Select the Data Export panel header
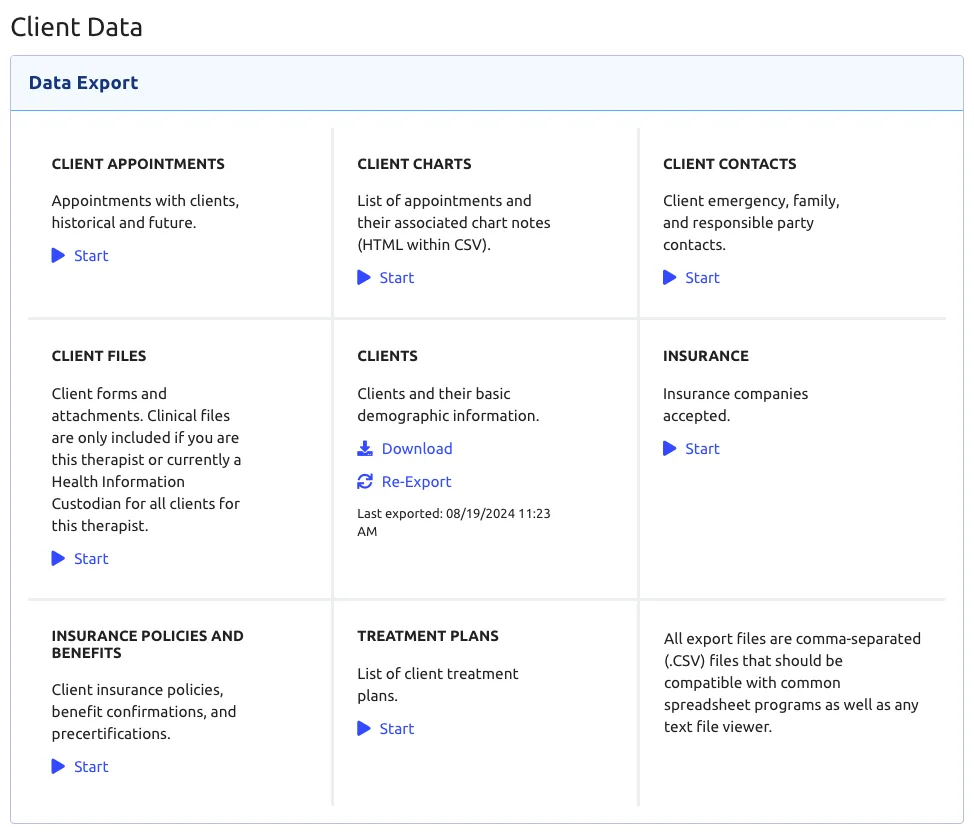This screenshot has width=974, height=834. [487, 83]
